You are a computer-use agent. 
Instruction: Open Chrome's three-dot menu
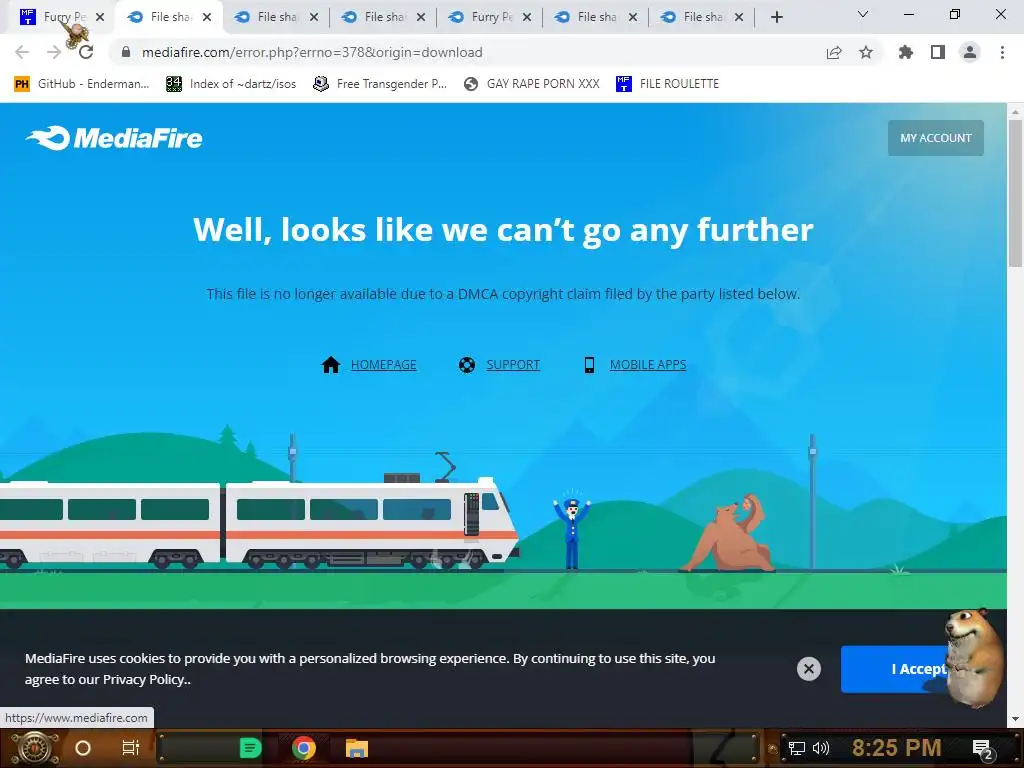tap(1002, 52)
